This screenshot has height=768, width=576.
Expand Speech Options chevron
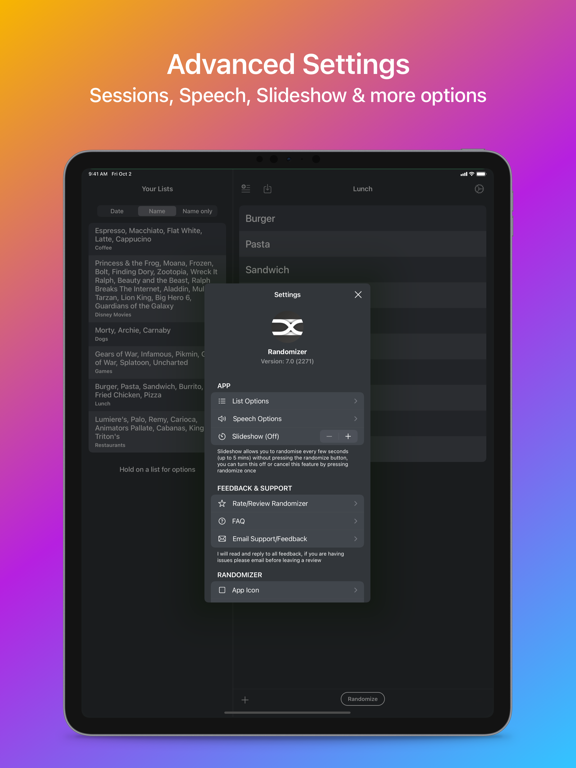356,419
